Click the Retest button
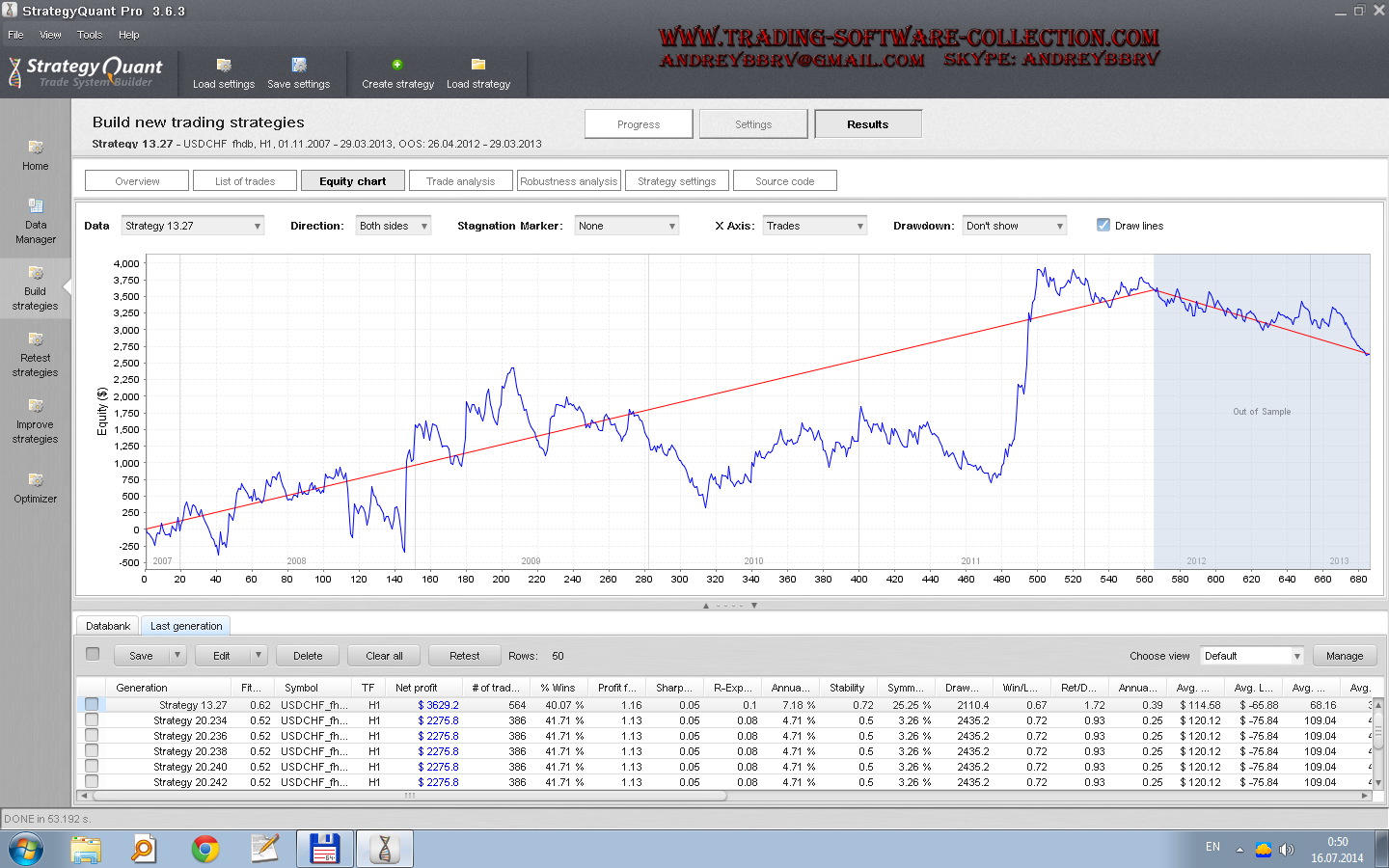 click(464, 656)
